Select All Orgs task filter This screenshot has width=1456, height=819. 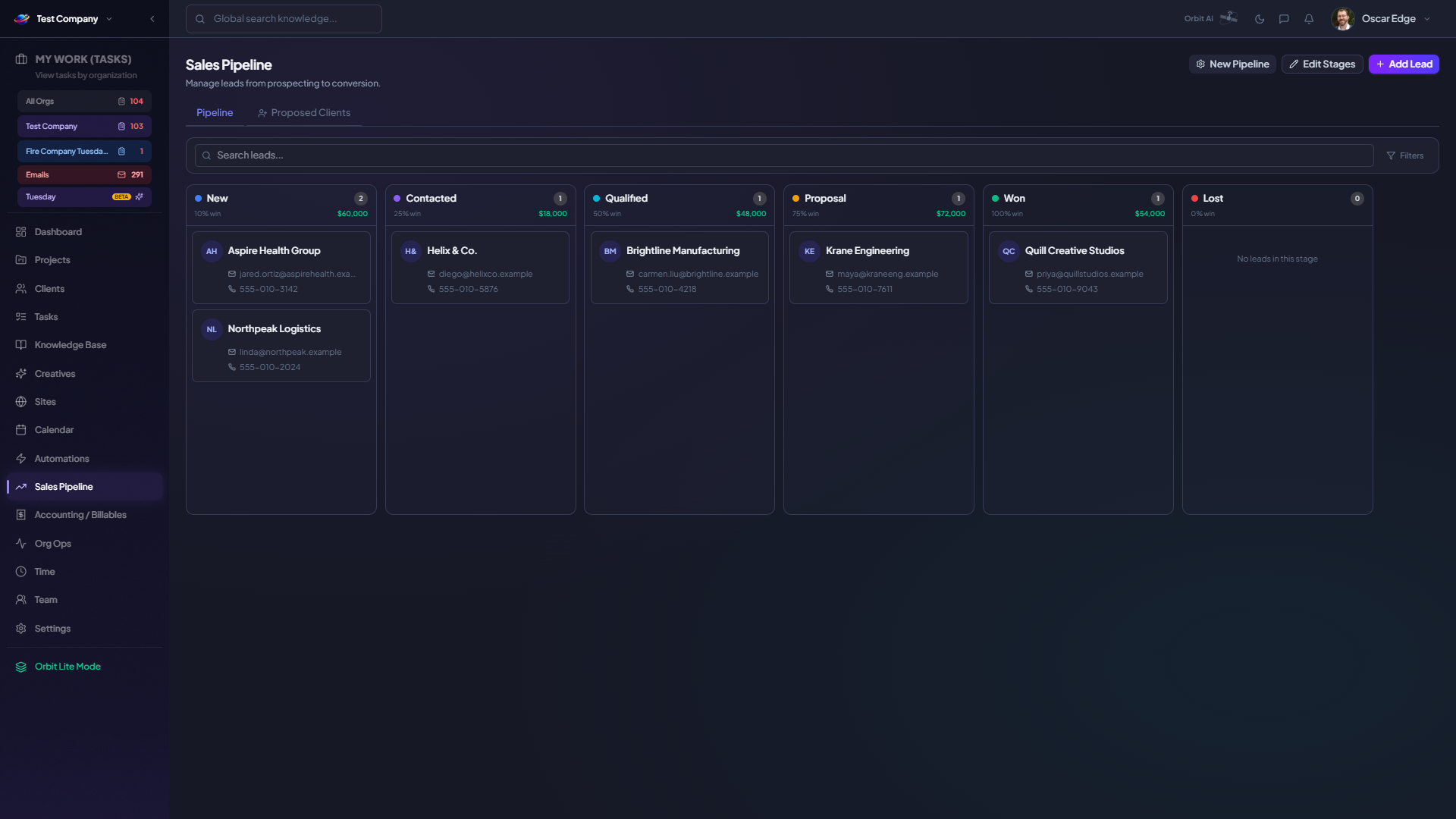coord(84,101)
